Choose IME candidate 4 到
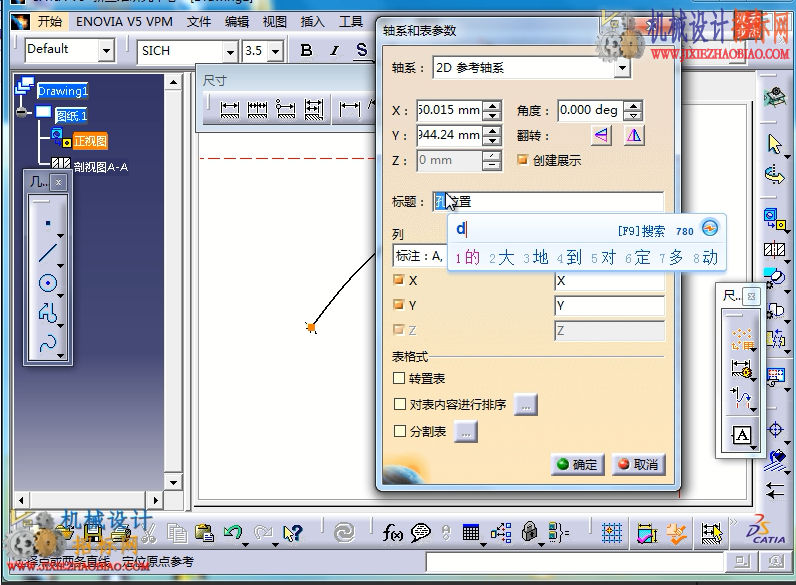The height and width of the screenshot is (585, 796). click(x=569, y=257)
